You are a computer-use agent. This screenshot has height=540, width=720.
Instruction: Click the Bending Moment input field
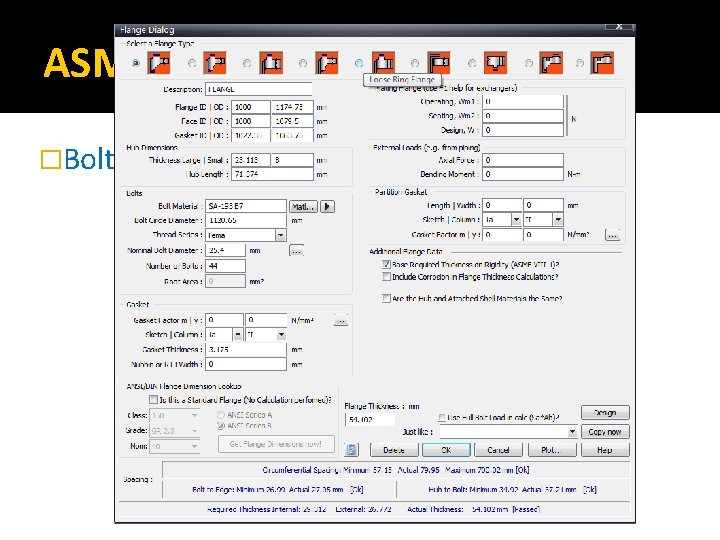click(x=523, y=174)
